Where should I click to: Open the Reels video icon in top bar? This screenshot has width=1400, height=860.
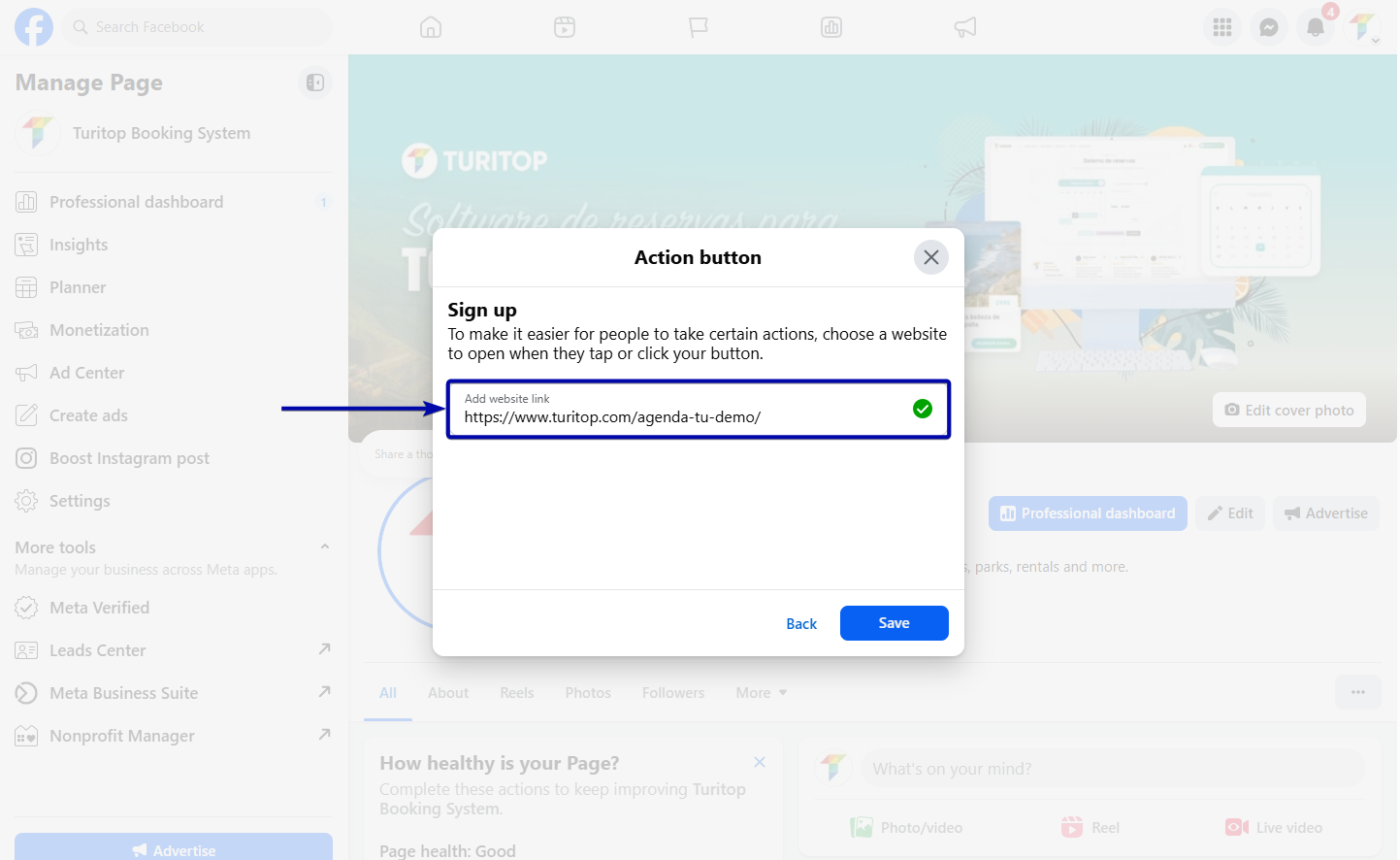coord(565,27)
